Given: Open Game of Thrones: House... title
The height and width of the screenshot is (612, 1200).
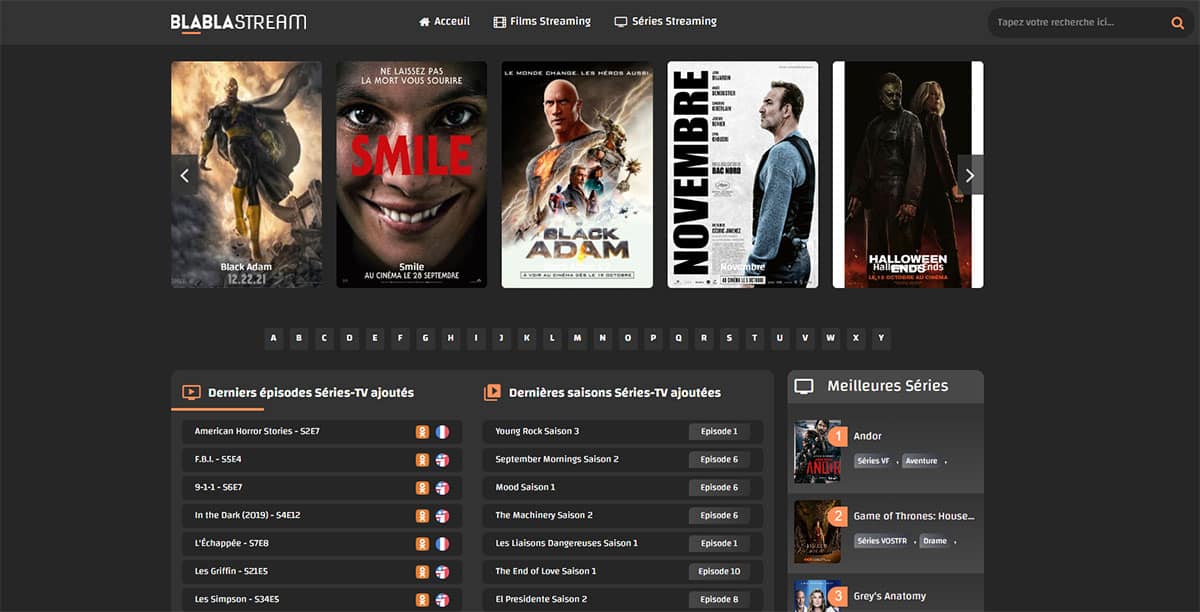Looking at the screenshot, I should pos(913,516).
